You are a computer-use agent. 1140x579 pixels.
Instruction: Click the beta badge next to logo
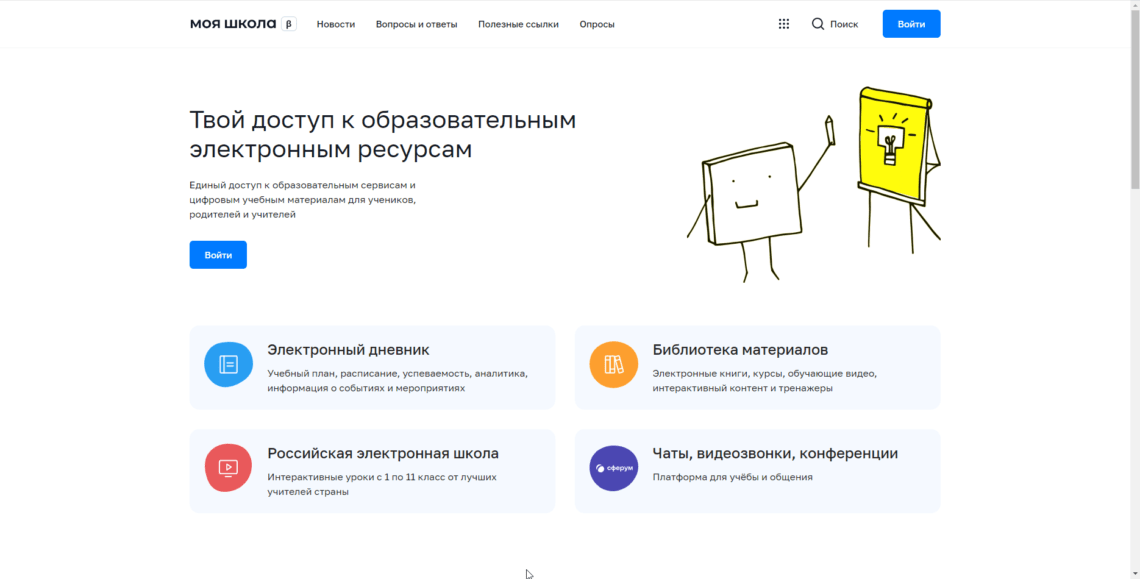pos(289,24)
